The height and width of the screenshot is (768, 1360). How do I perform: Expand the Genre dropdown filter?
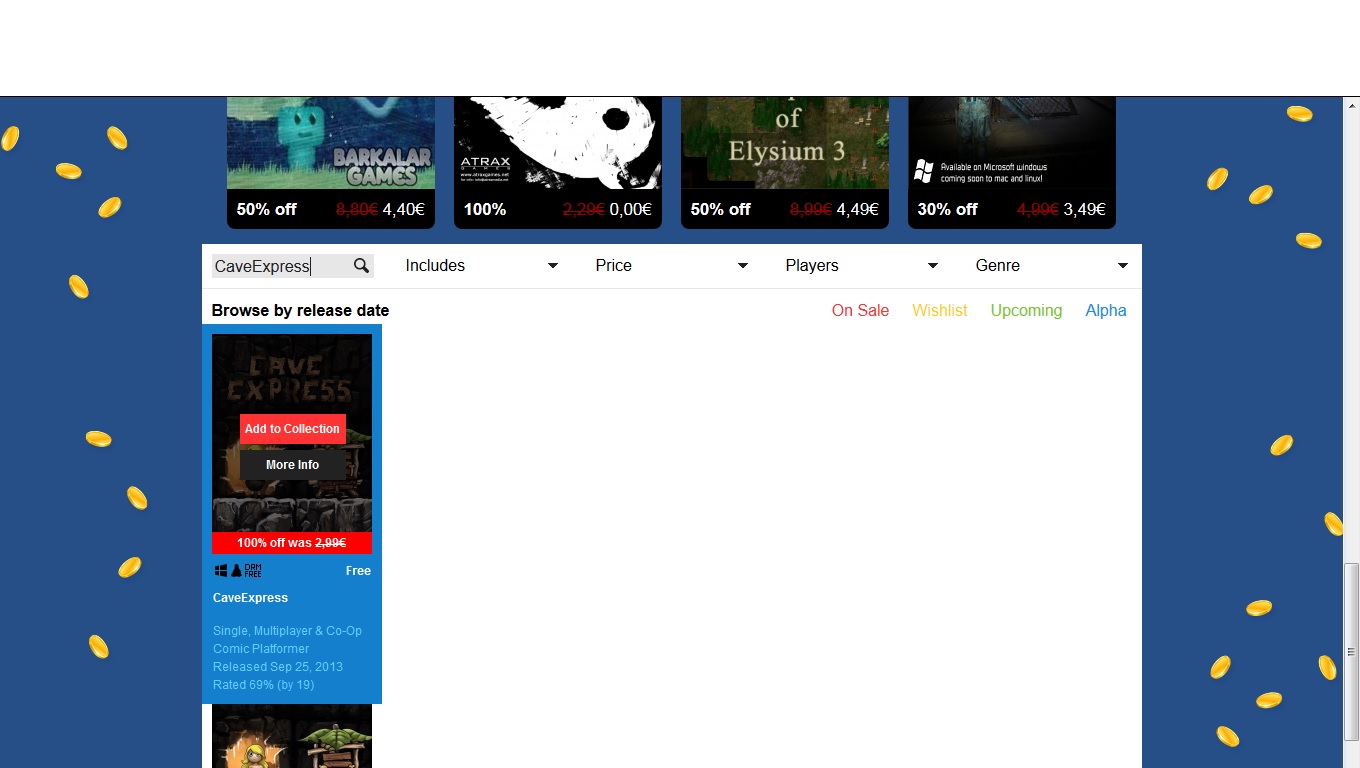(1051, 265)
